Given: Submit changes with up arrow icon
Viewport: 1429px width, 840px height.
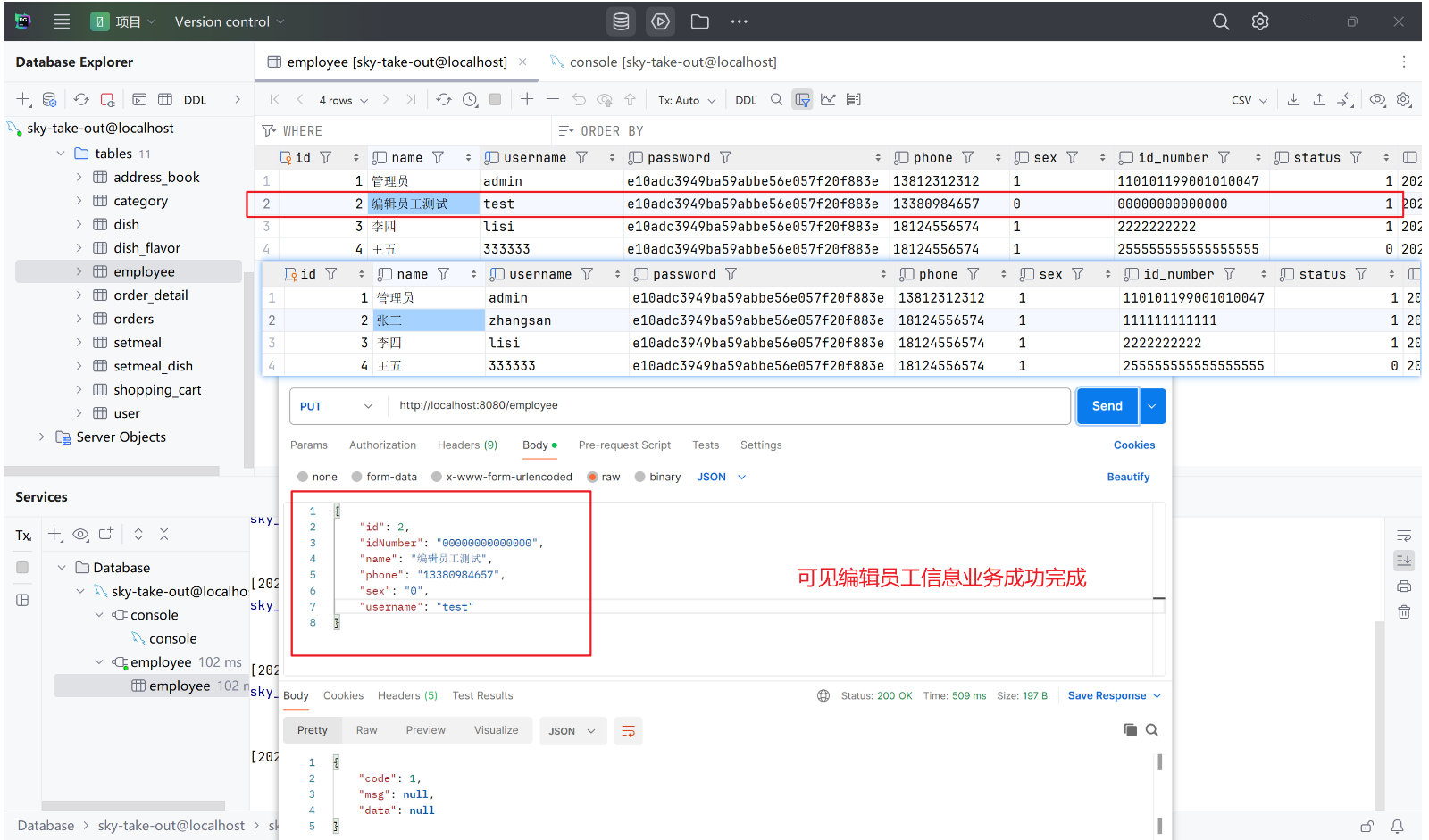Looking at the screenshot, I should pos(630,99).
